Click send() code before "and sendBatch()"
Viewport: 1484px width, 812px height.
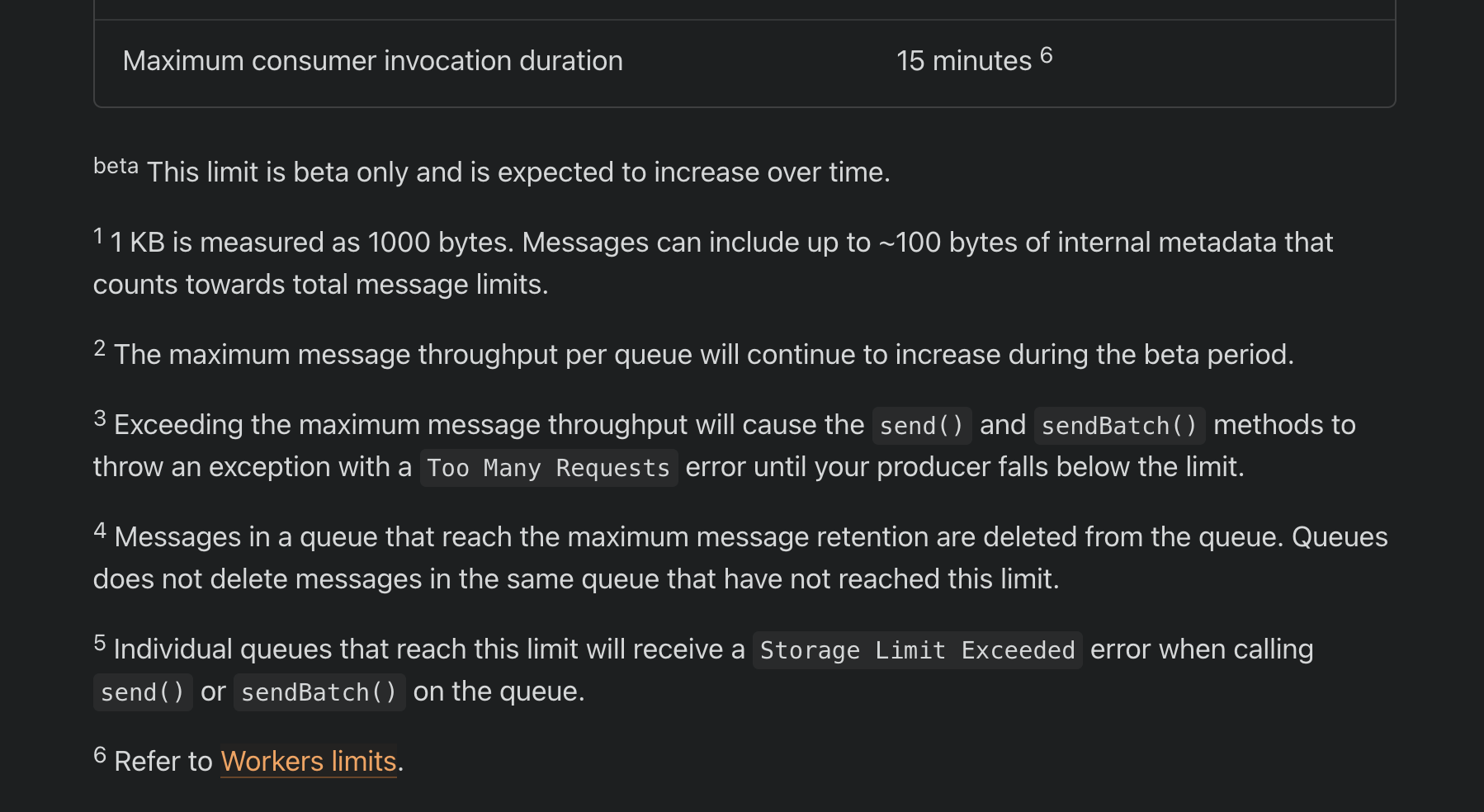[921, 426]
